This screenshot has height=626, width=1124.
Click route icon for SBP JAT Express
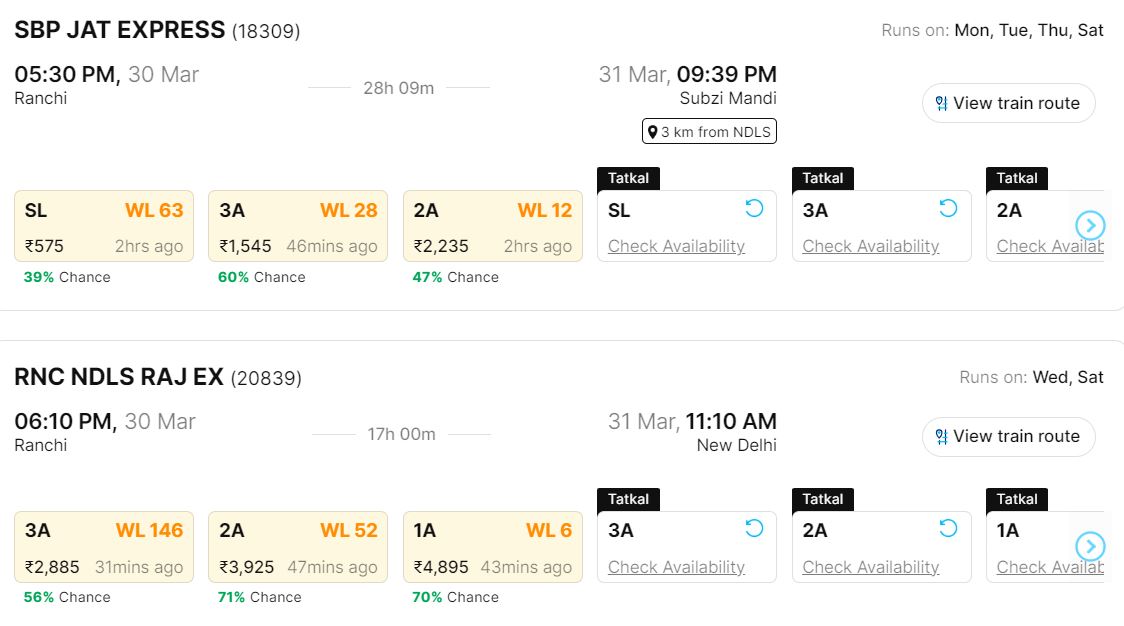(941, 103)
